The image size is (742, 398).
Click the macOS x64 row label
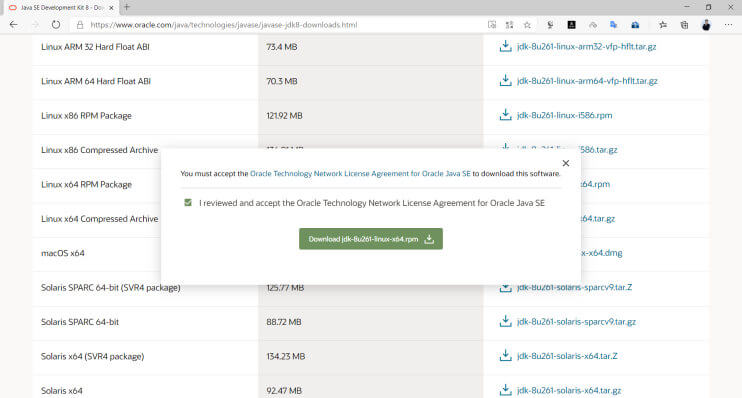[x=62, y=253]
